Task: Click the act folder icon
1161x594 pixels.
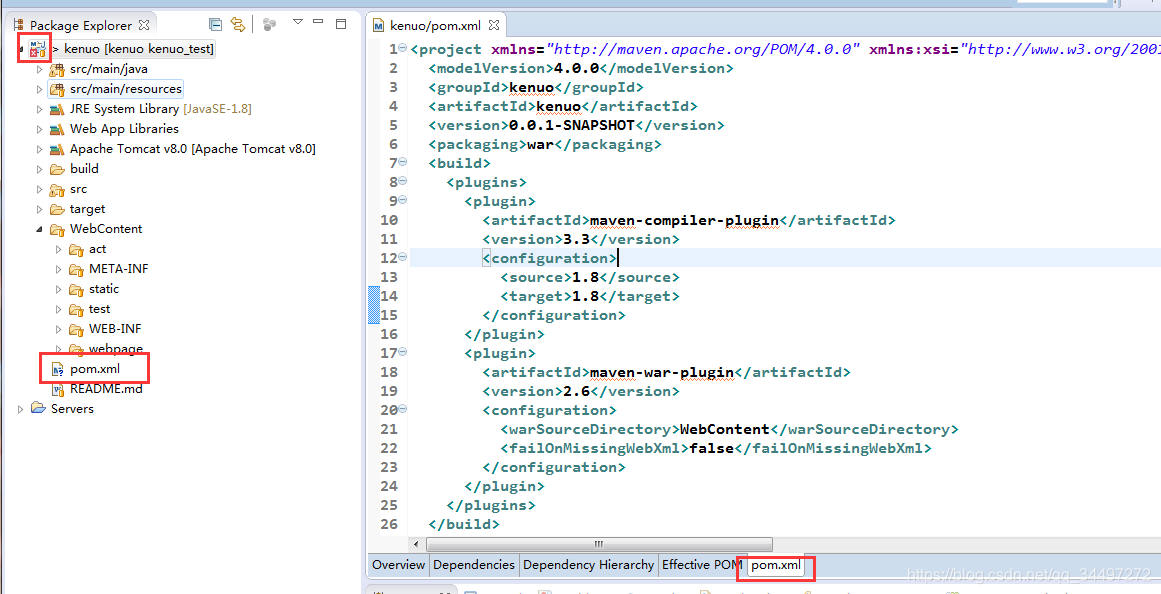Action: pos(76,250)
